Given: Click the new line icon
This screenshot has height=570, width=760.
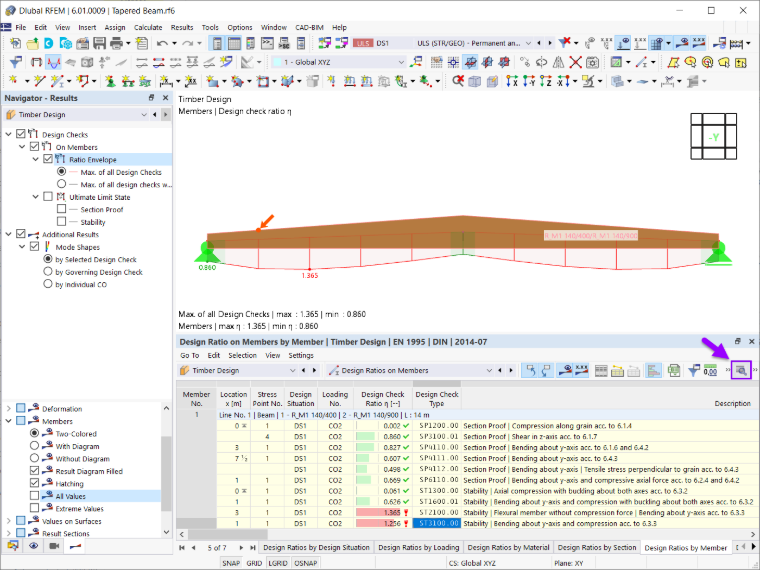Looking at the screenshot, I should (x=40, y=81).
